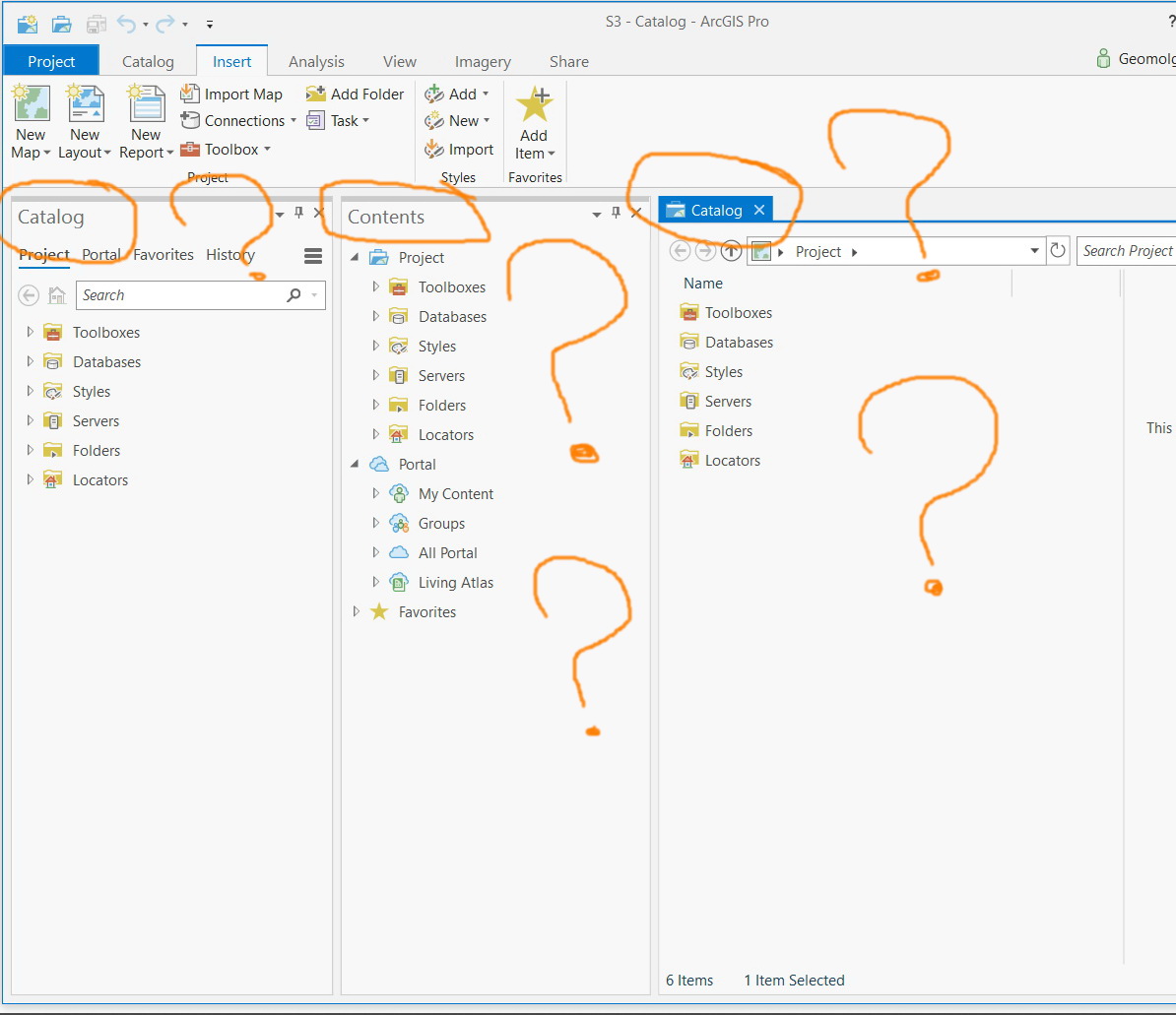
Task: Click the refresh button beside the Project path
Action: (1058, 250)
